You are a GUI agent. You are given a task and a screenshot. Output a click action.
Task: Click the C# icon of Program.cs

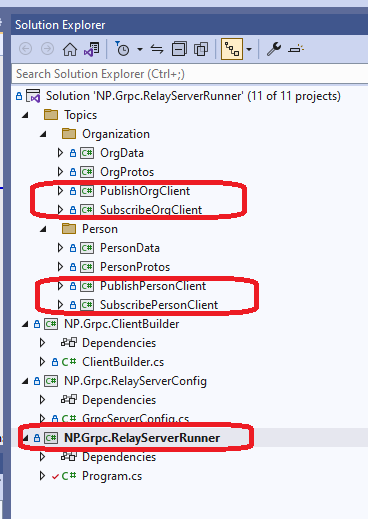[69, 476]
